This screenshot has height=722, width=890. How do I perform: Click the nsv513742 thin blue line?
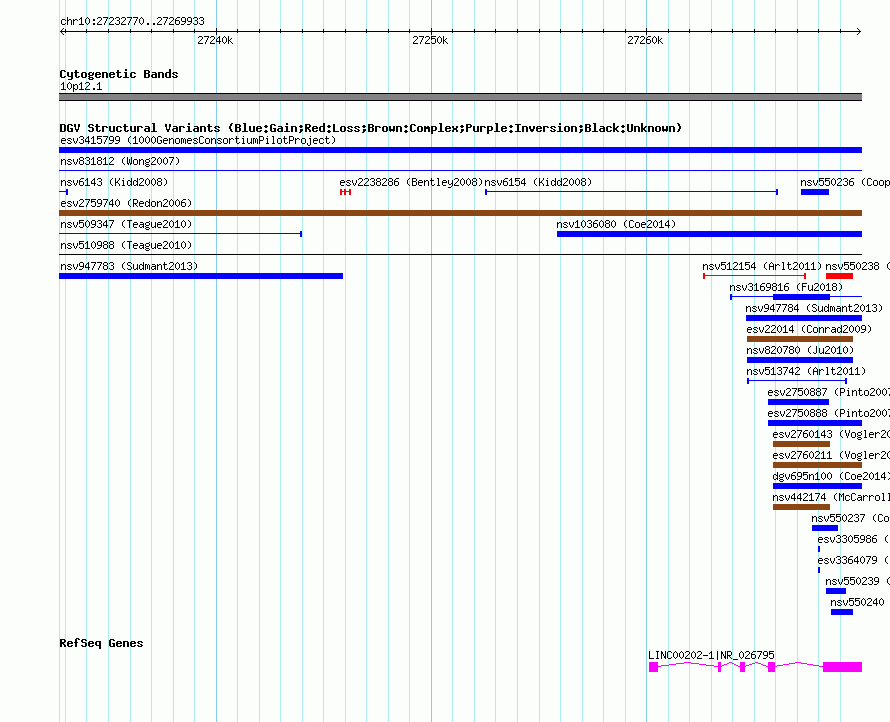(797, 381)
